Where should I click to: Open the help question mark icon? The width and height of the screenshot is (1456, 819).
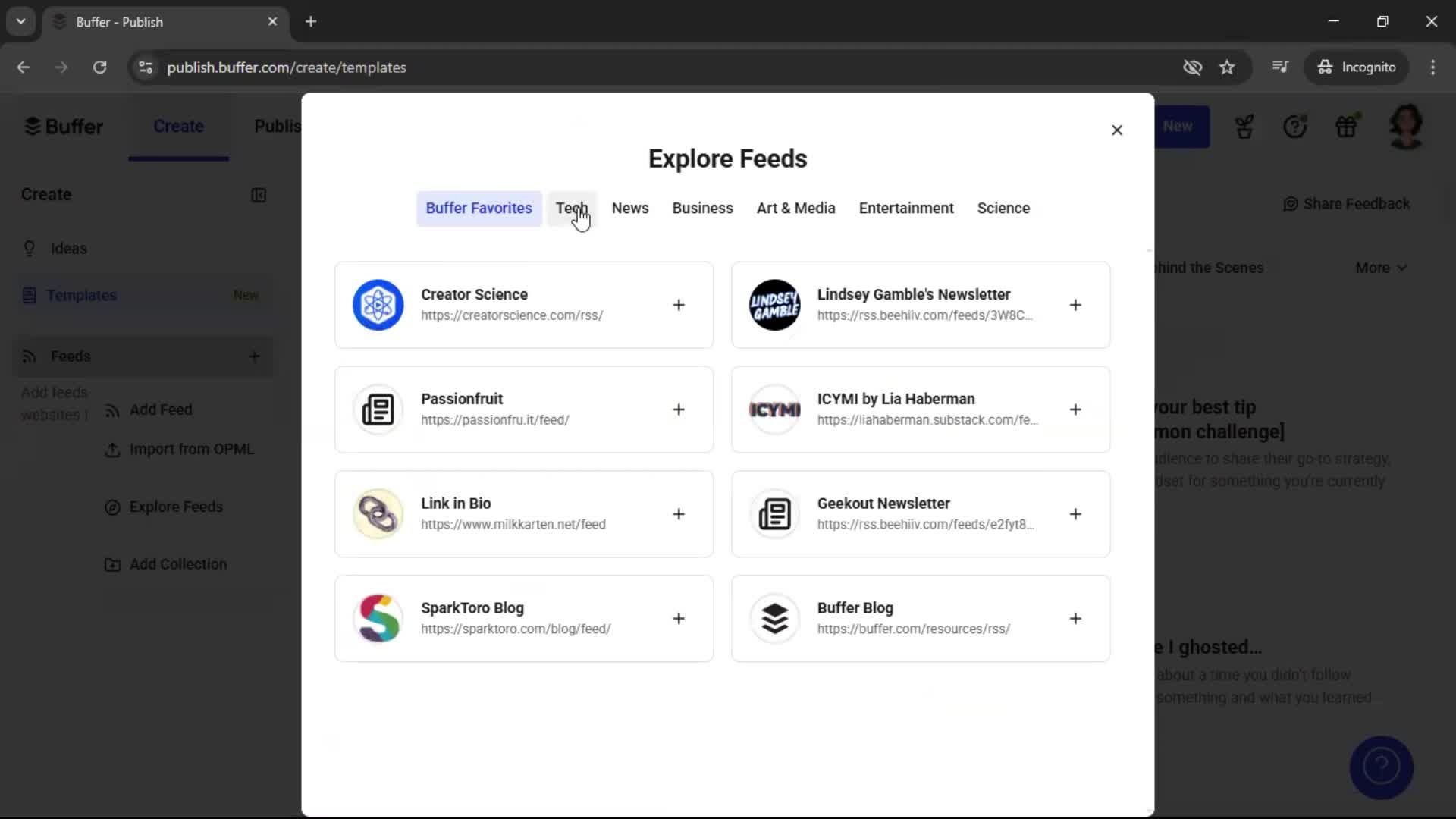pyautogui.click(x=1295, y=126)
